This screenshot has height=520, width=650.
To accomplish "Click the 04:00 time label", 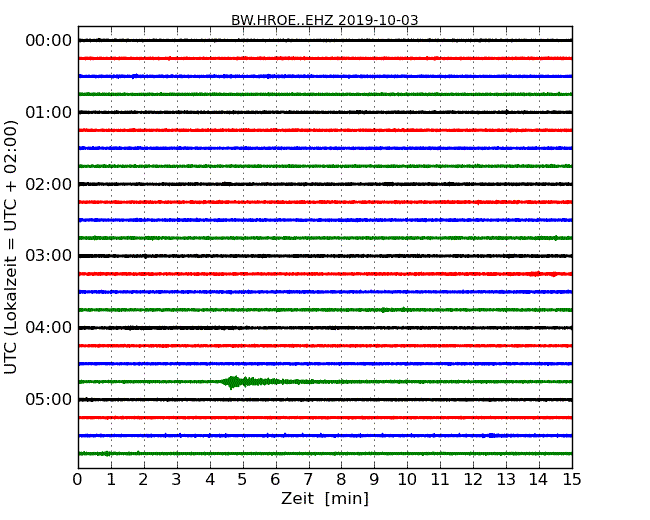I will [x=49, y=328].
